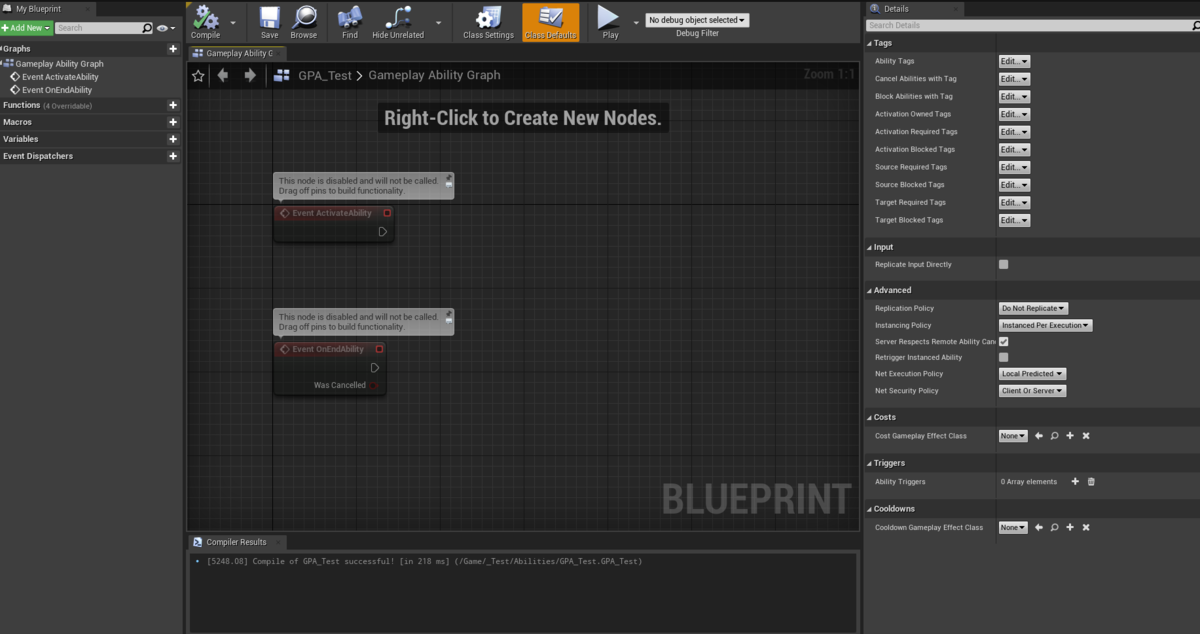Save the blueprint asset
The image size is (1200, 634).
269,22
